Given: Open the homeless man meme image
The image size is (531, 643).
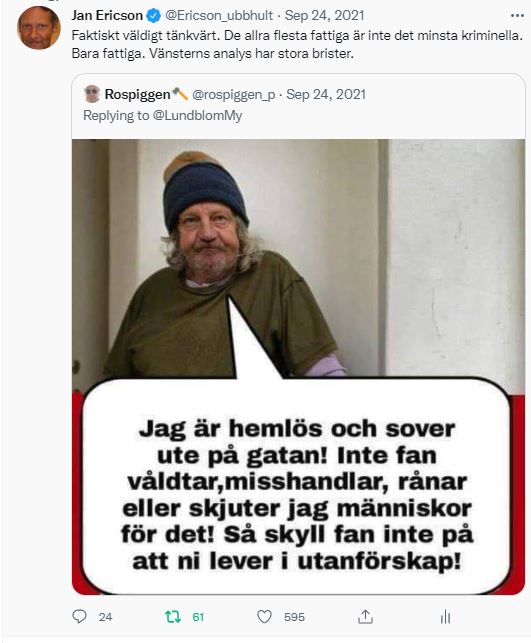Looking at the screenshot, I should 299,367.
